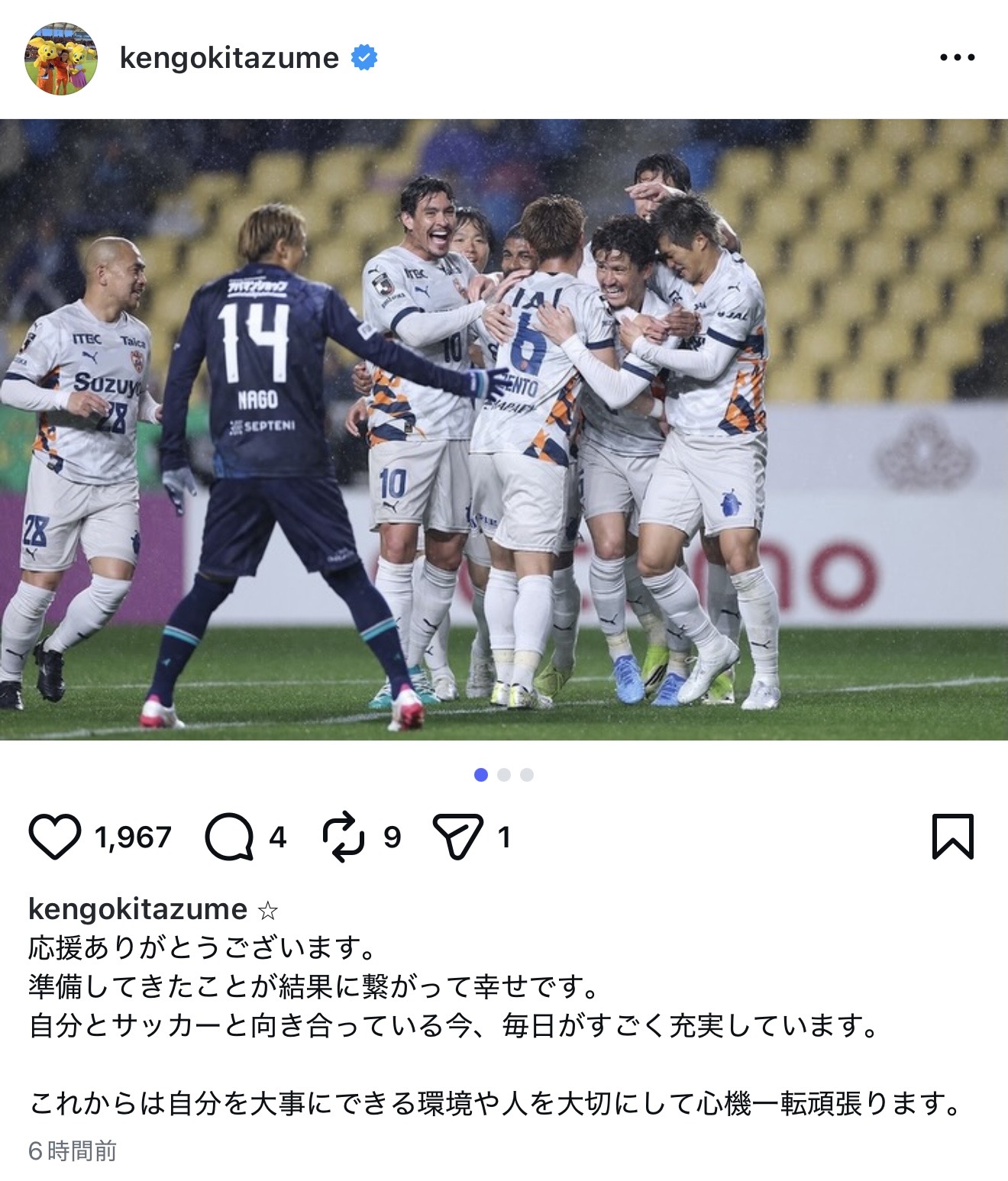
Task: Tap the celebrating players photo
Action: [x=504, y=429]
